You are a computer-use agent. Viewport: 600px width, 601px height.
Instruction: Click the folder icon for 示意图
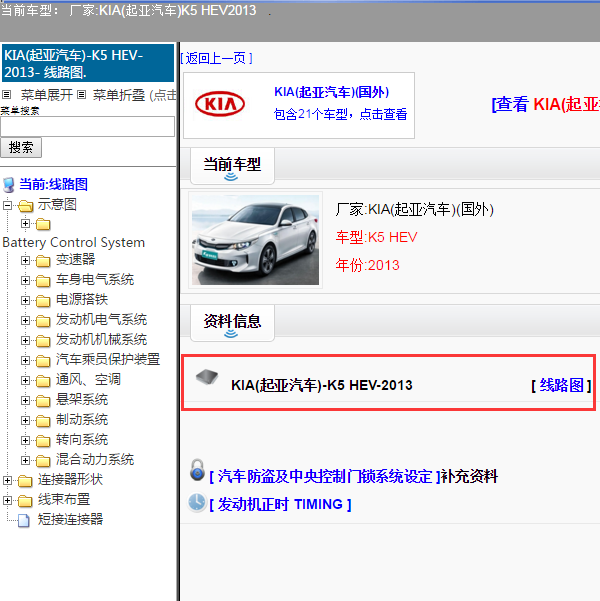[x=25, y=205]
